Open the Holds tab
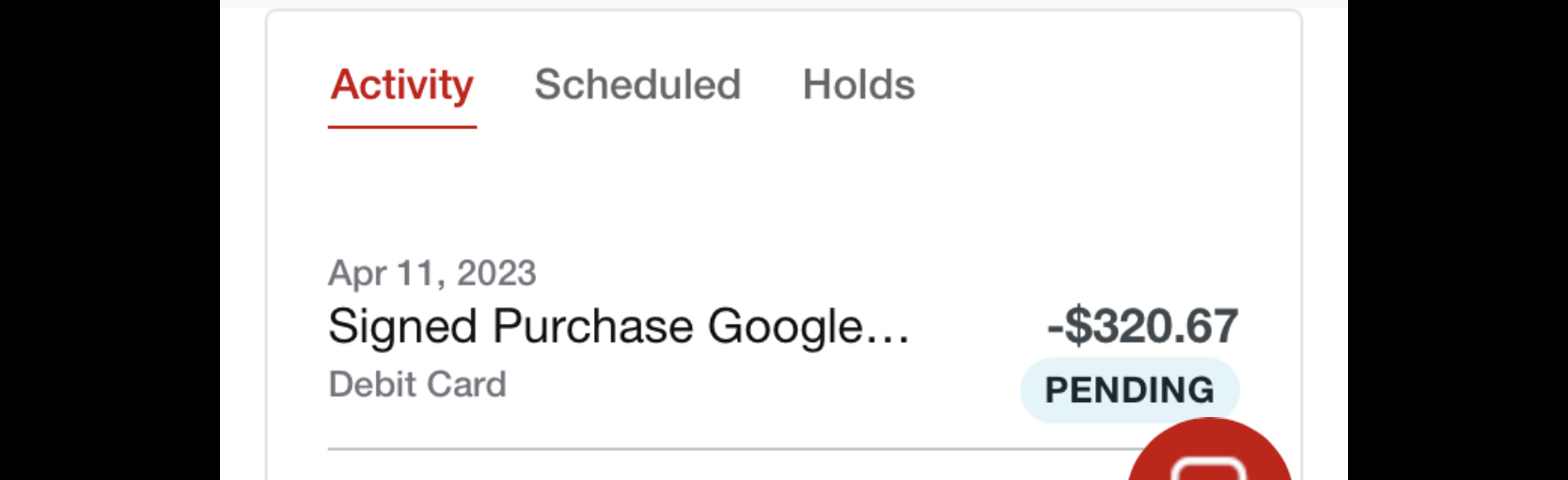The image size is (1568, 480). (x=858, y=85)
